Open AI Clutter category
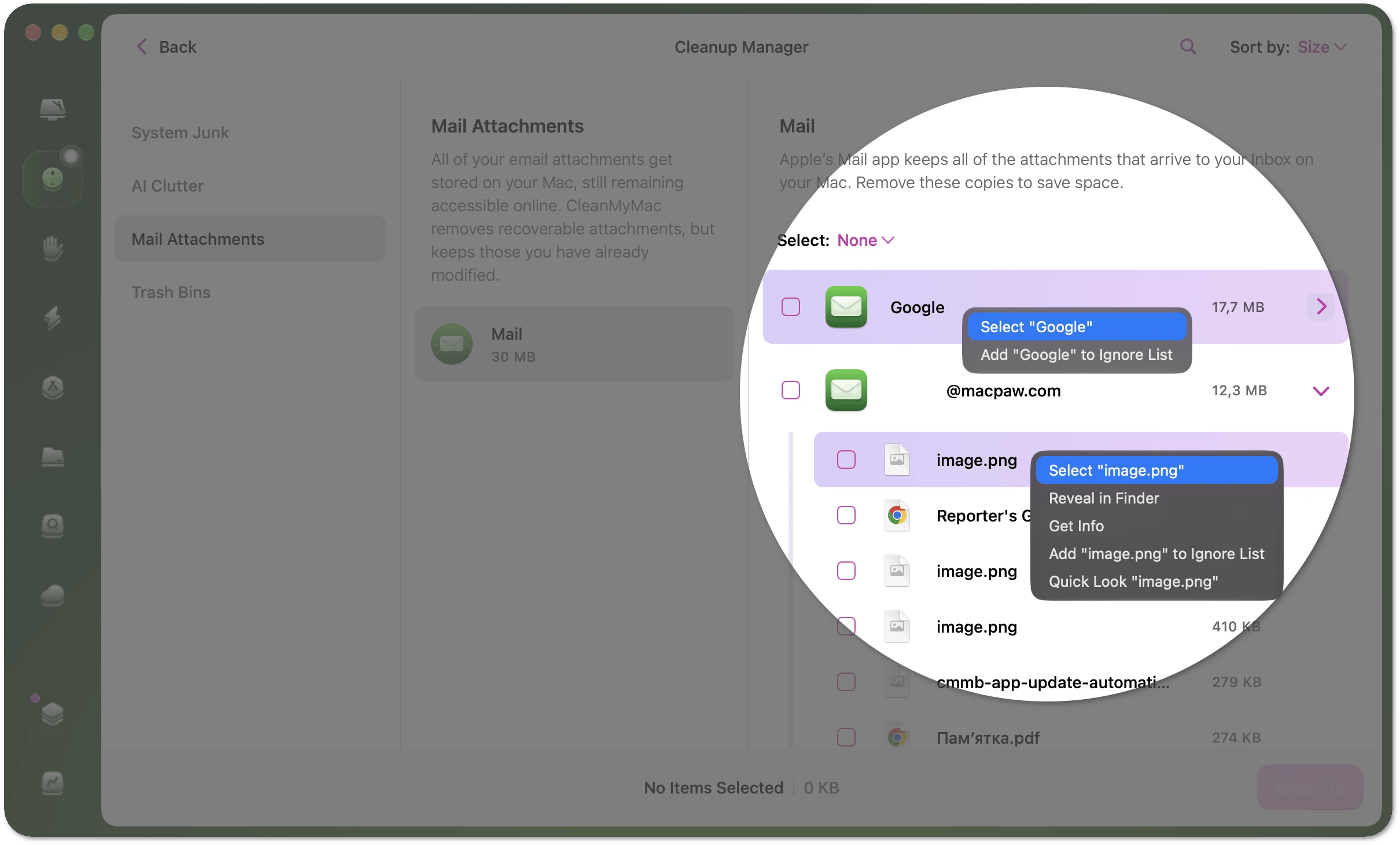The image size is (1400, 845). (x=250, y=186)
